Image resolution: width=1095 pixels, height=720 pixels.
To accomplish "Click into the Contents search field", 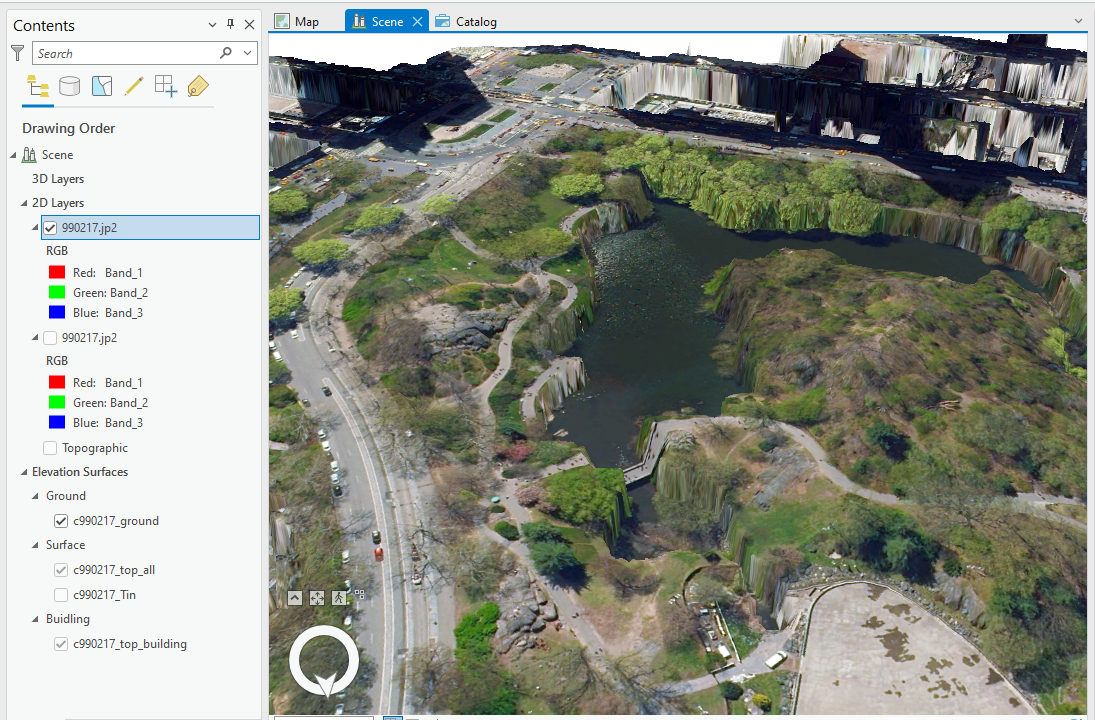I will point(125,53).
